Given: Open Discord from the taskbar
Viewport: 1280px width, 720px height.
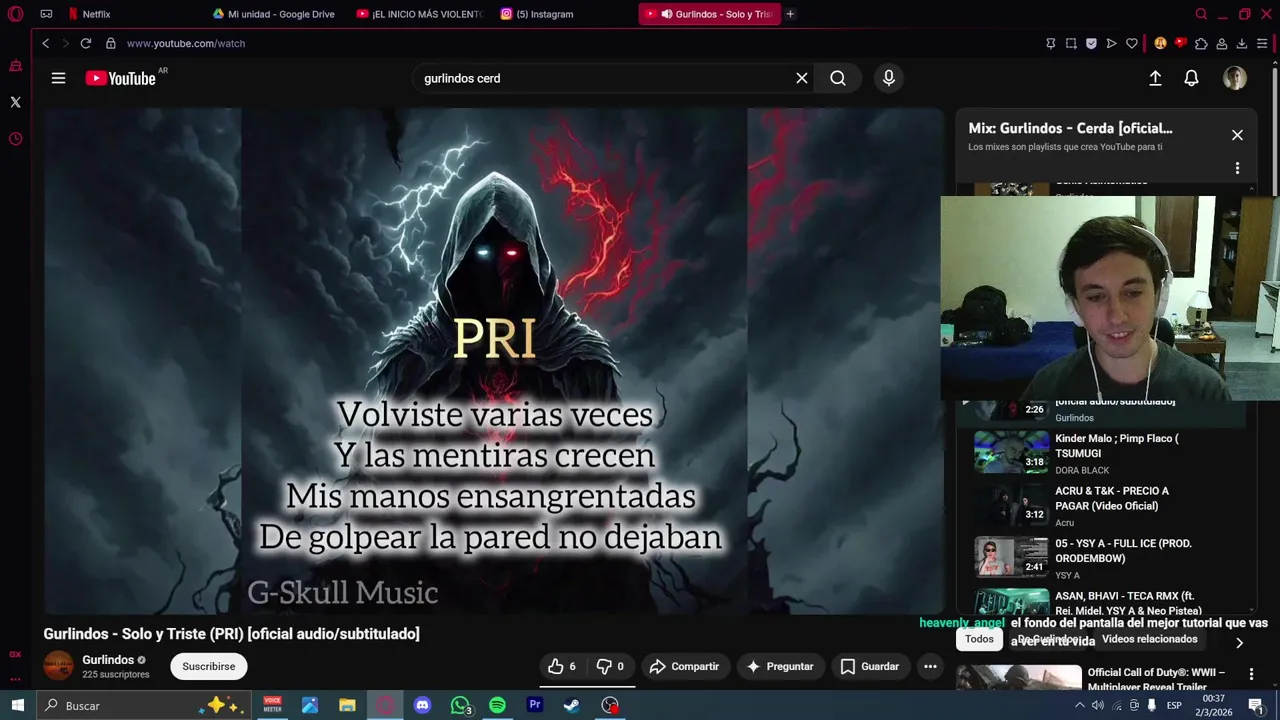Looking at the screenshot, I should [422, 705].
